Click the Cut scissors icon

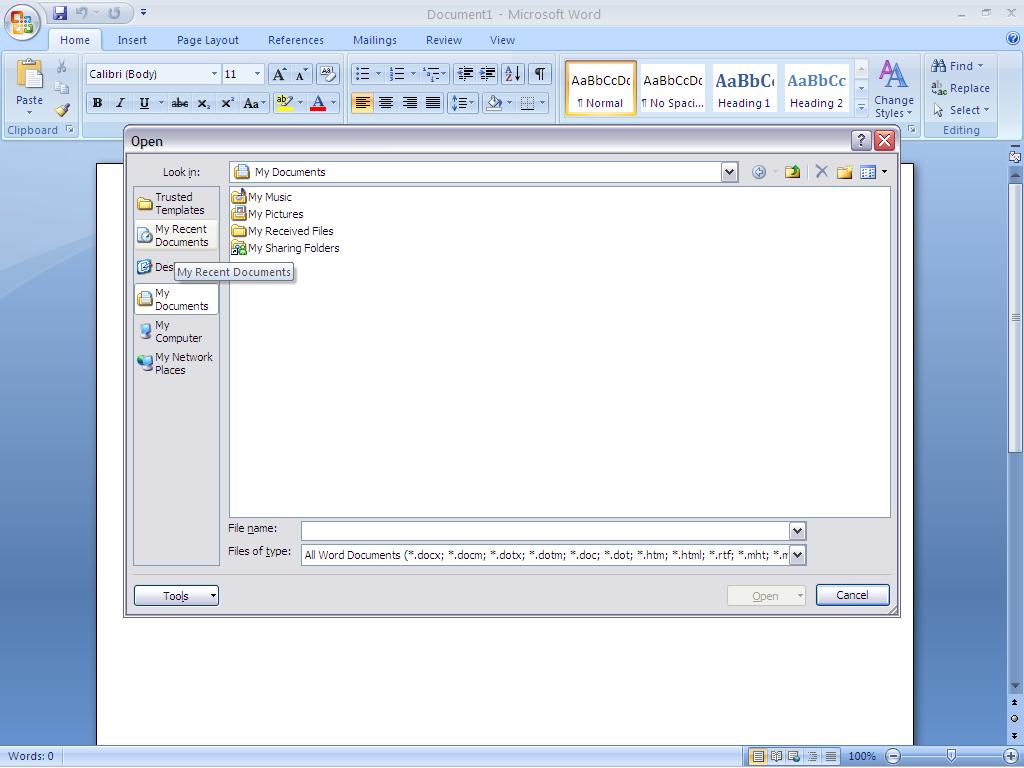(61, 66)
